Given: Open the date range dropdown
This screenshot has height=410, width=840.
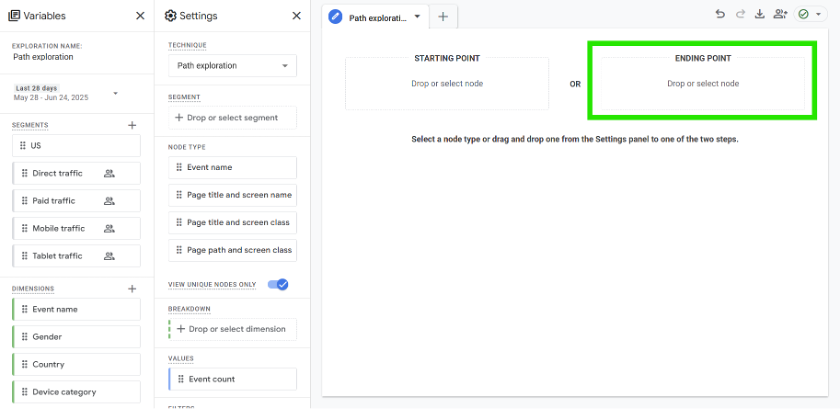Looking at the screenshot, I should point(115,93).
